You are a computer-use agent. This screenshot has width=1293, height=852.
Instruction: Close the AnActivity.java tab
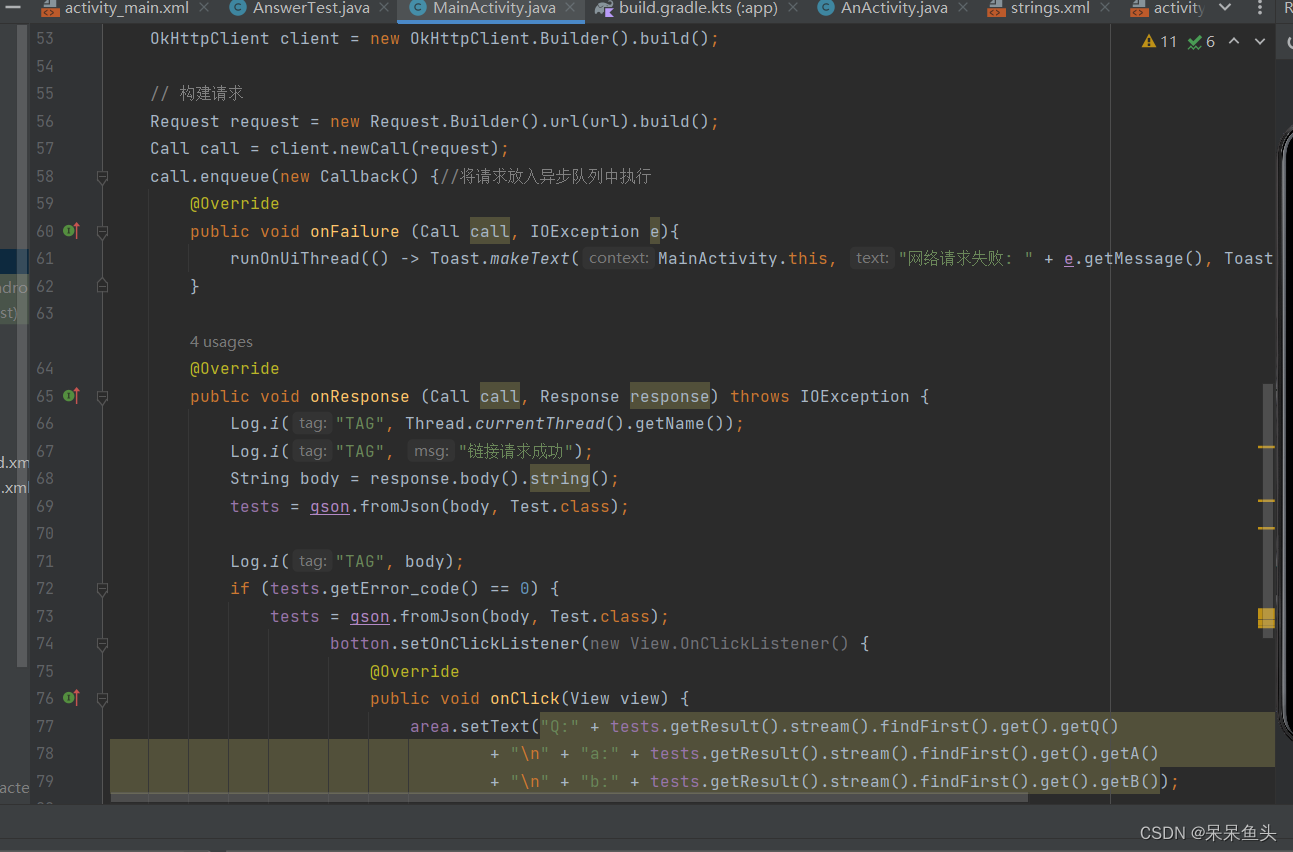[x=963, y=8]
